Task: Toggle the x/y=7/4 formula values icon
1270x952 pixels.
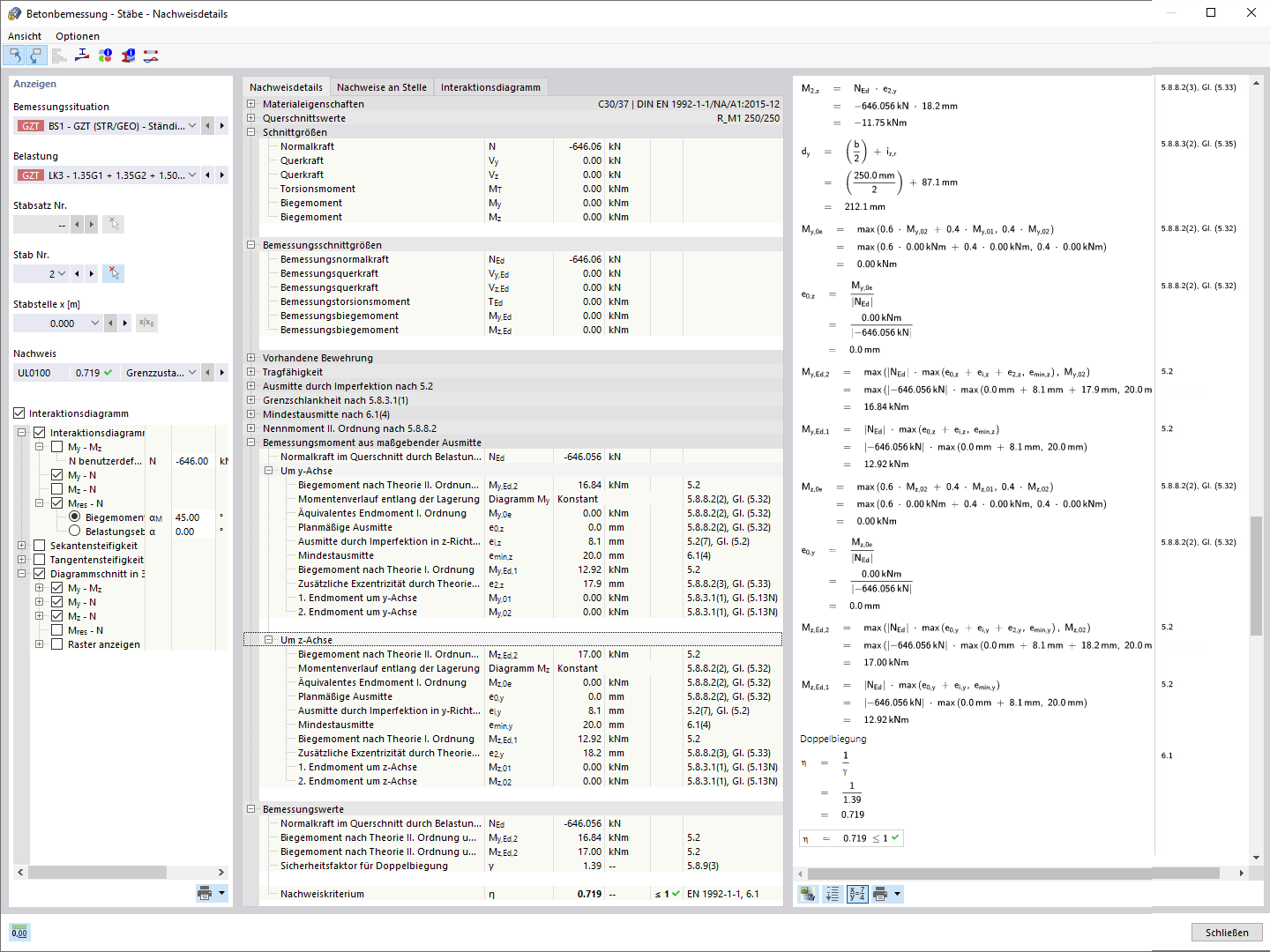Action: [856, 894]
